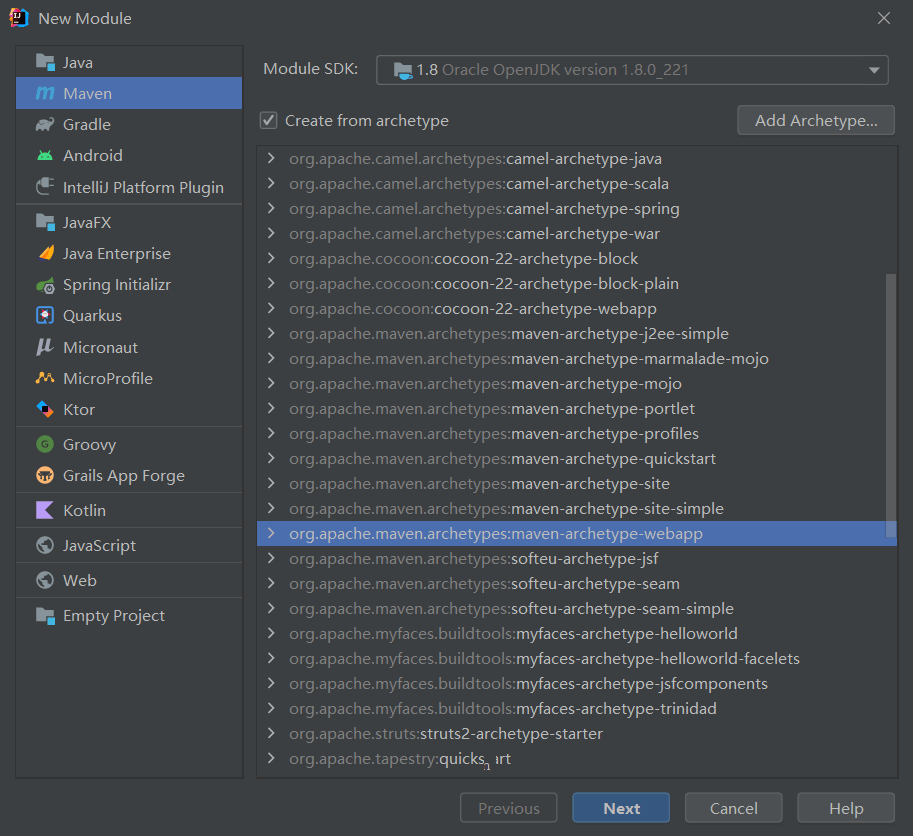Click the MicroProfile icon

point(45,378)
